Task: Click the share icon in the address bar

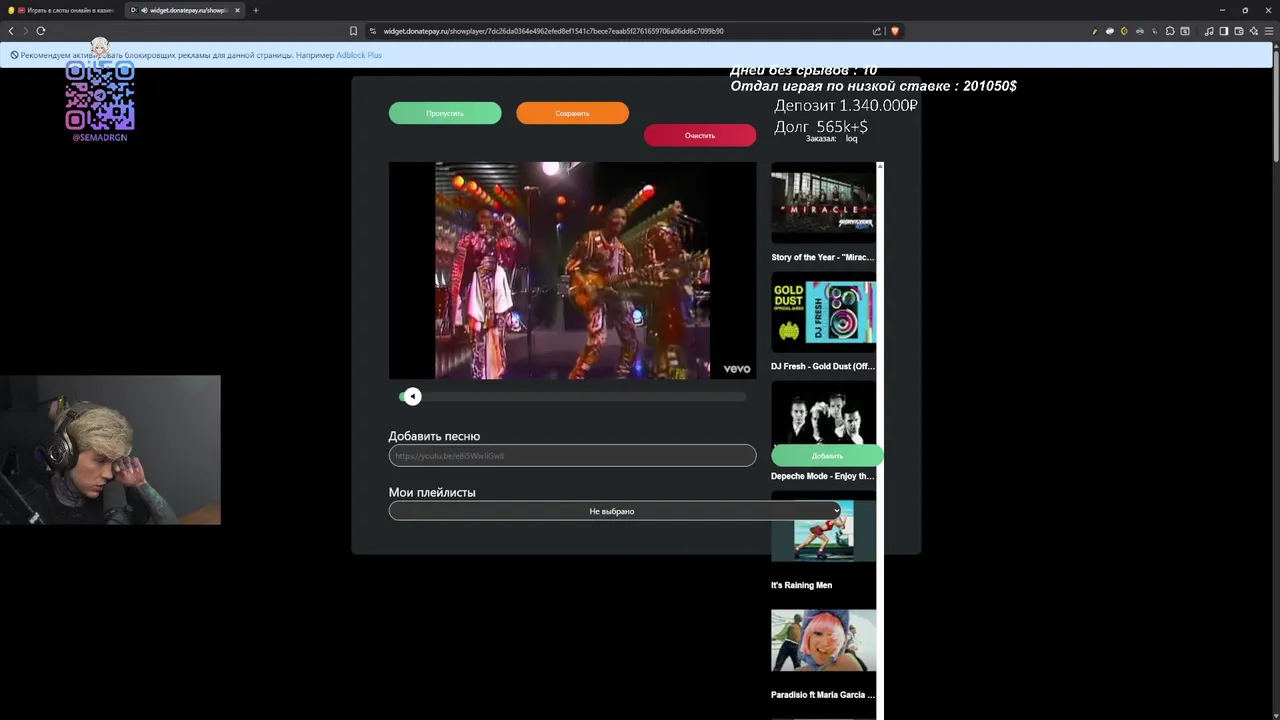Action: pos(877,31)
